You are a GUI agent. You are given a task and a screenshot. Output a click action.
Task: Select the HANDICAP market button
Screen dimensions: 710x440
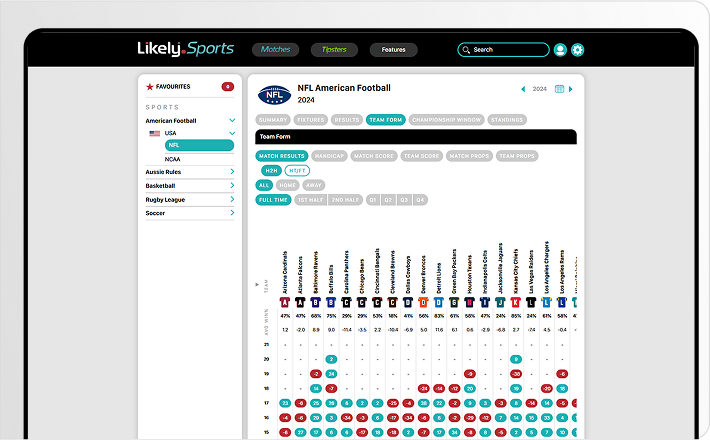point(329,156)
